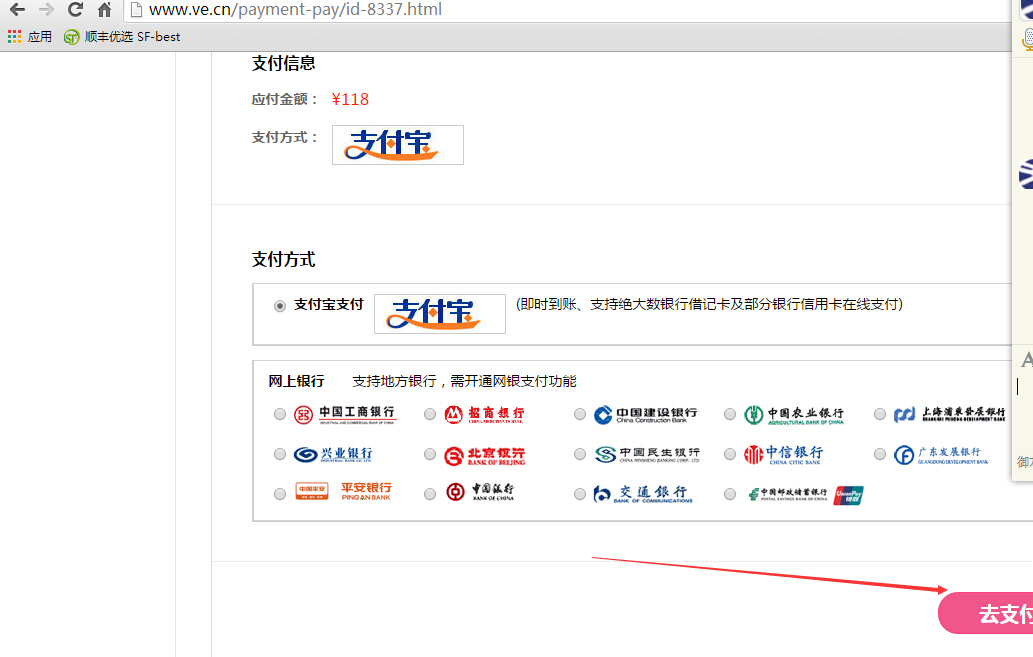
Task: Select 平安银行 radio button
Action: 280,494
